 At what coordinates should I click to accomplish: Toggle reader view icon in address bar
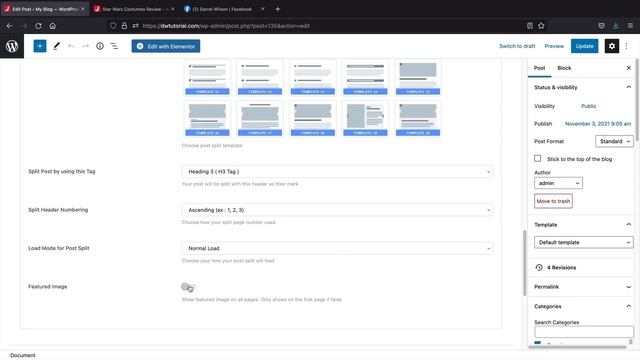(529, 26)
